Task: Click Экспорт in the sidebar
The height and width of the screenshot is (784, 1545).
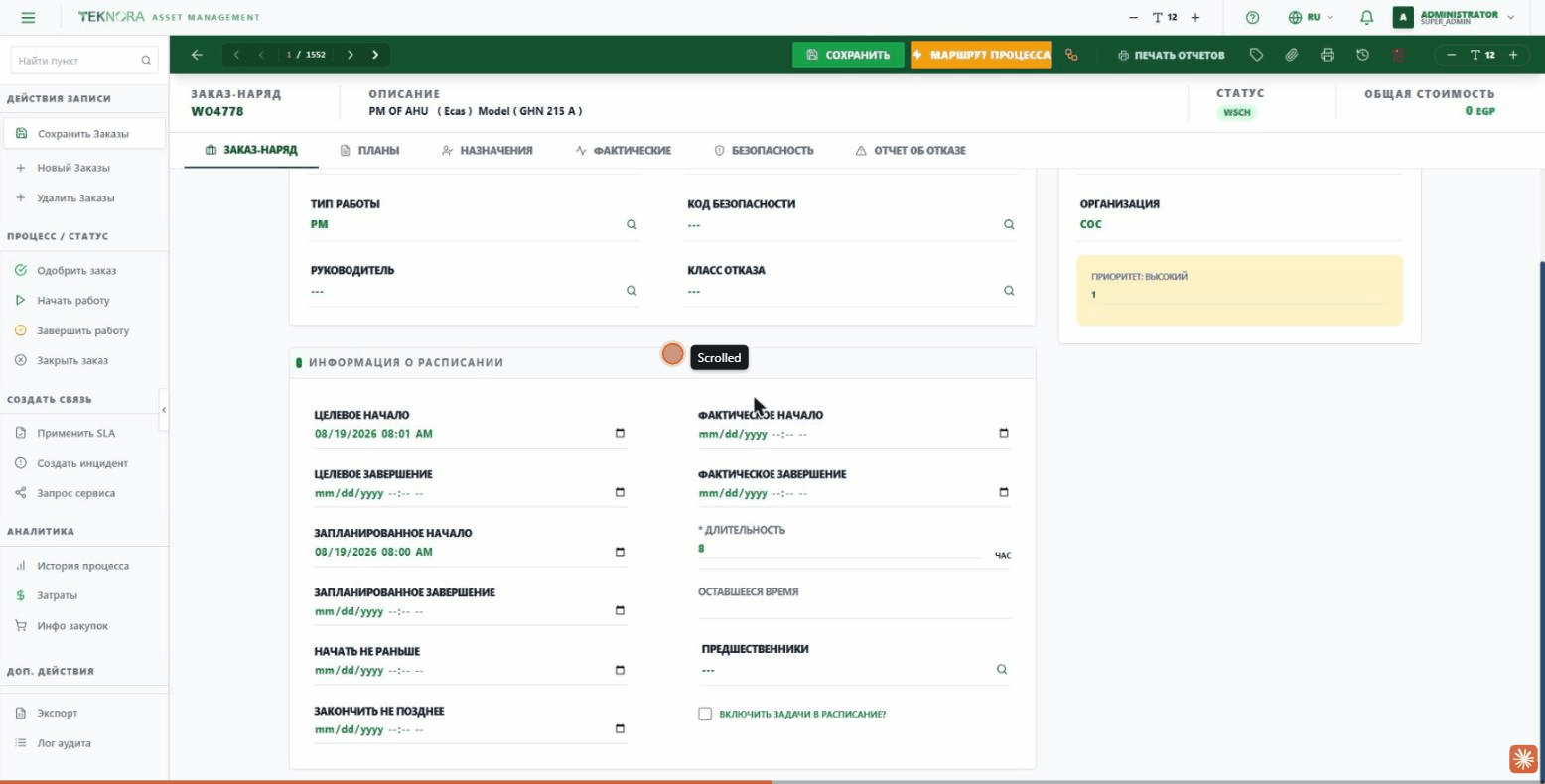Action: (58, 713)
